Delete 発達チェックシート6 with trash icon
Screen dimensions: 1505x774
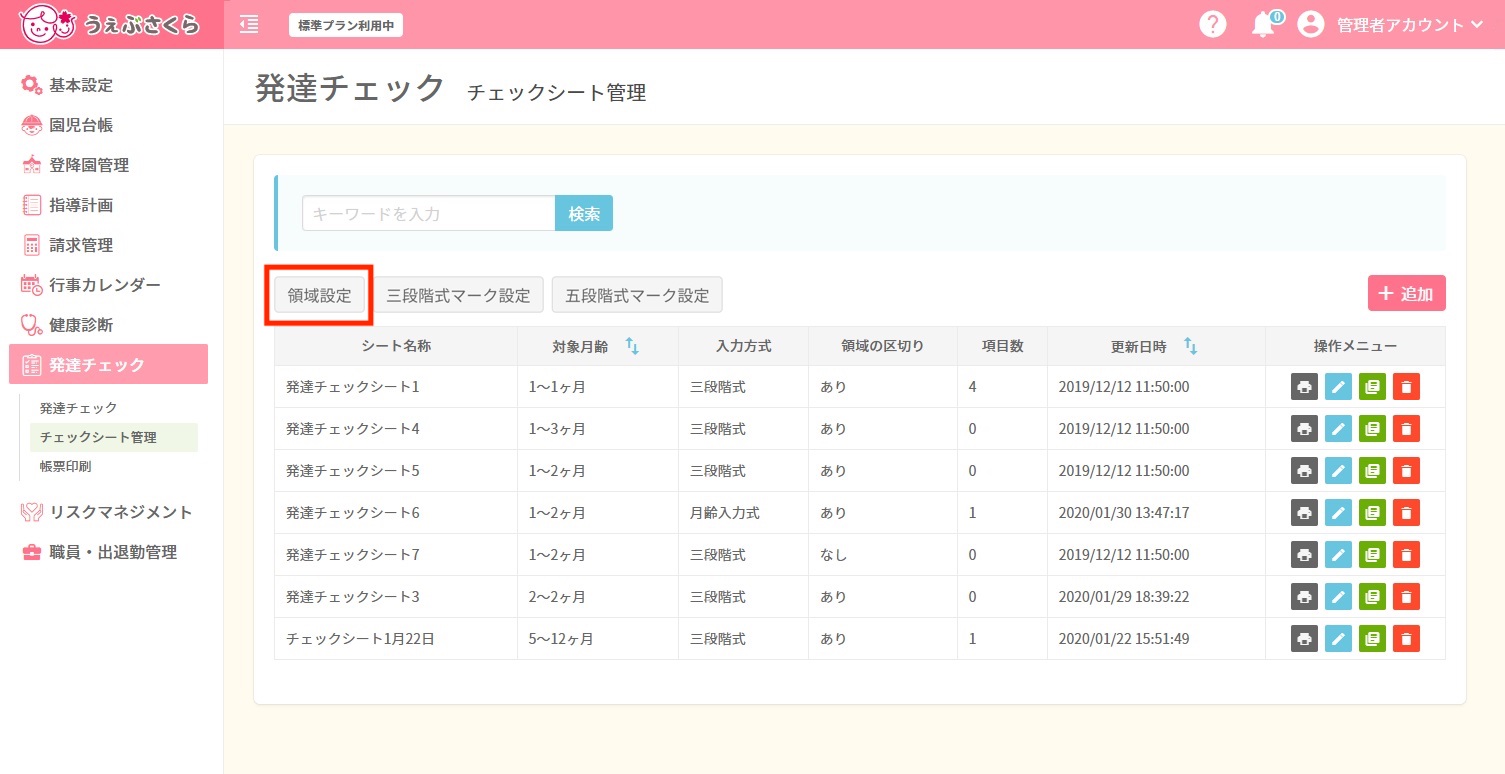click(1406, 513)
